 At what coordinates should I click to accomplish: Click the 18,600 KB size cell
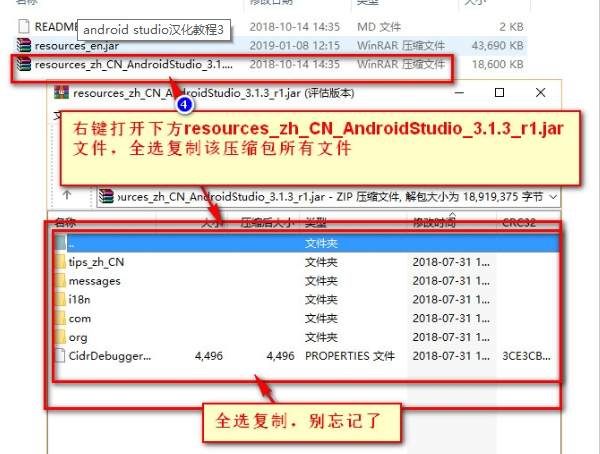pyautogui.click(x=497, y=64)
